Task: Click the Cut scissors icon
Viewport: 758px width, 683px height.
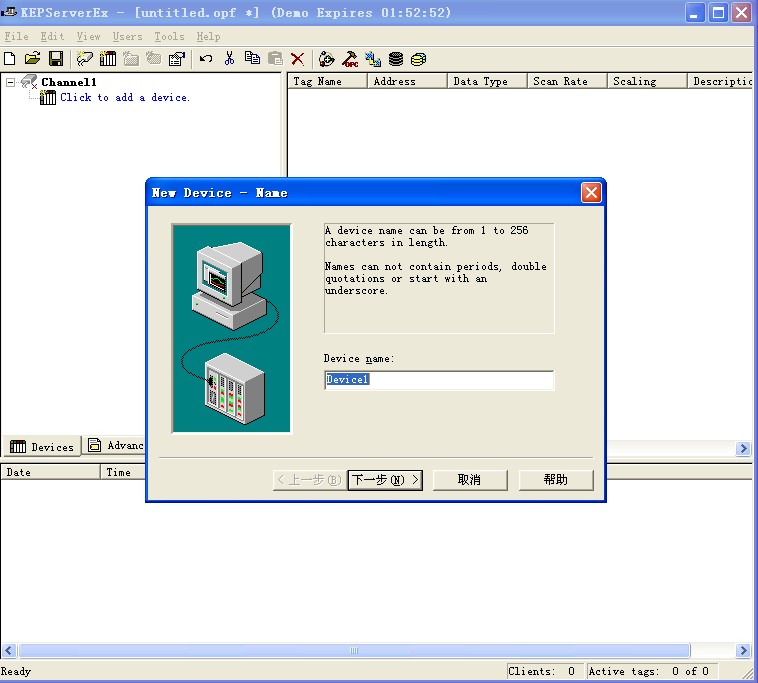Action: pos(229,59)
